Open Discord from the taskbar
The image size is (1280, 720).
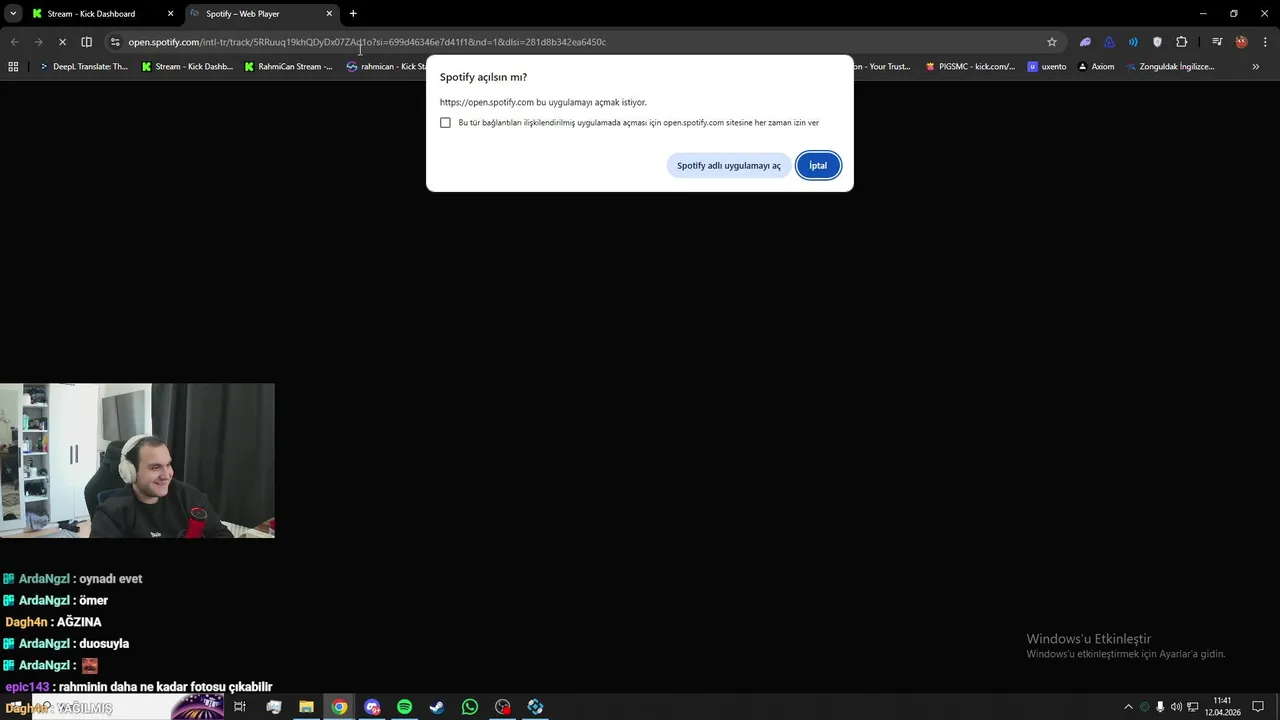click(x=372, y=707)
